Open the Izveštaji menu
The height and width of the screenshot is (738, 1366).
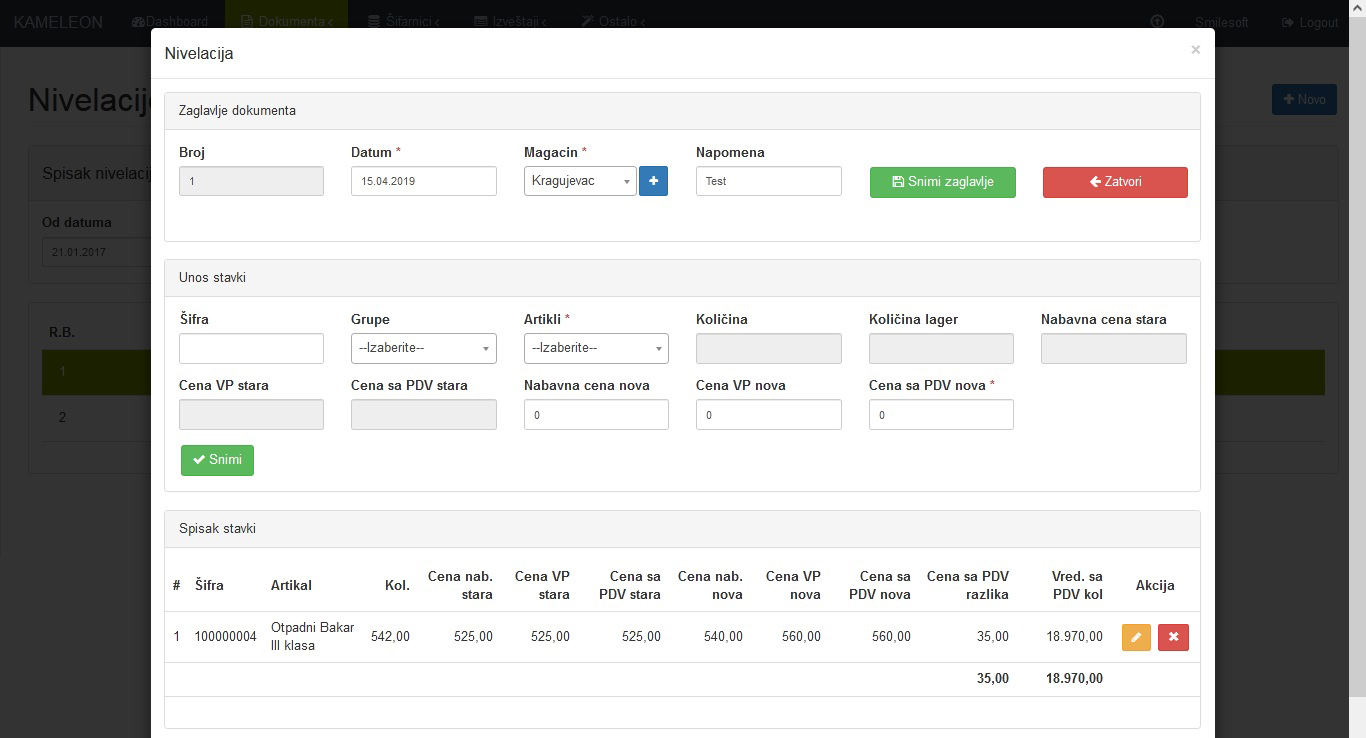[x=510, y=22]
